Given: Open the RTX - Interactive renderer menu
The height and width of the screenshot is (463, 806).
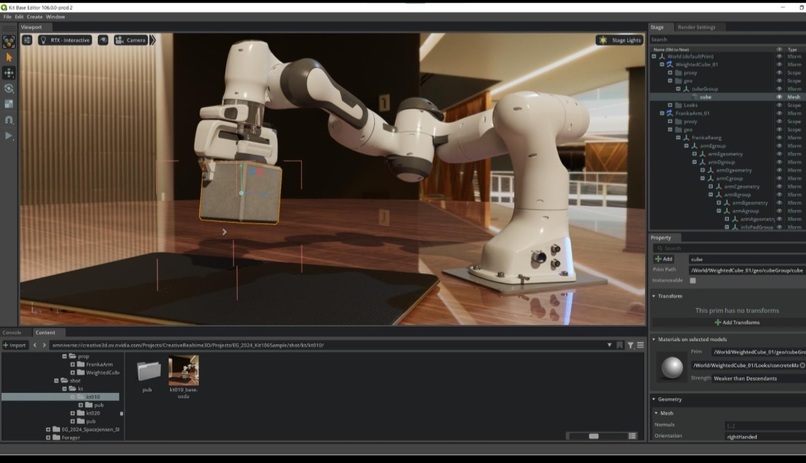Looking at the screenshot, I should coord(65,40).
